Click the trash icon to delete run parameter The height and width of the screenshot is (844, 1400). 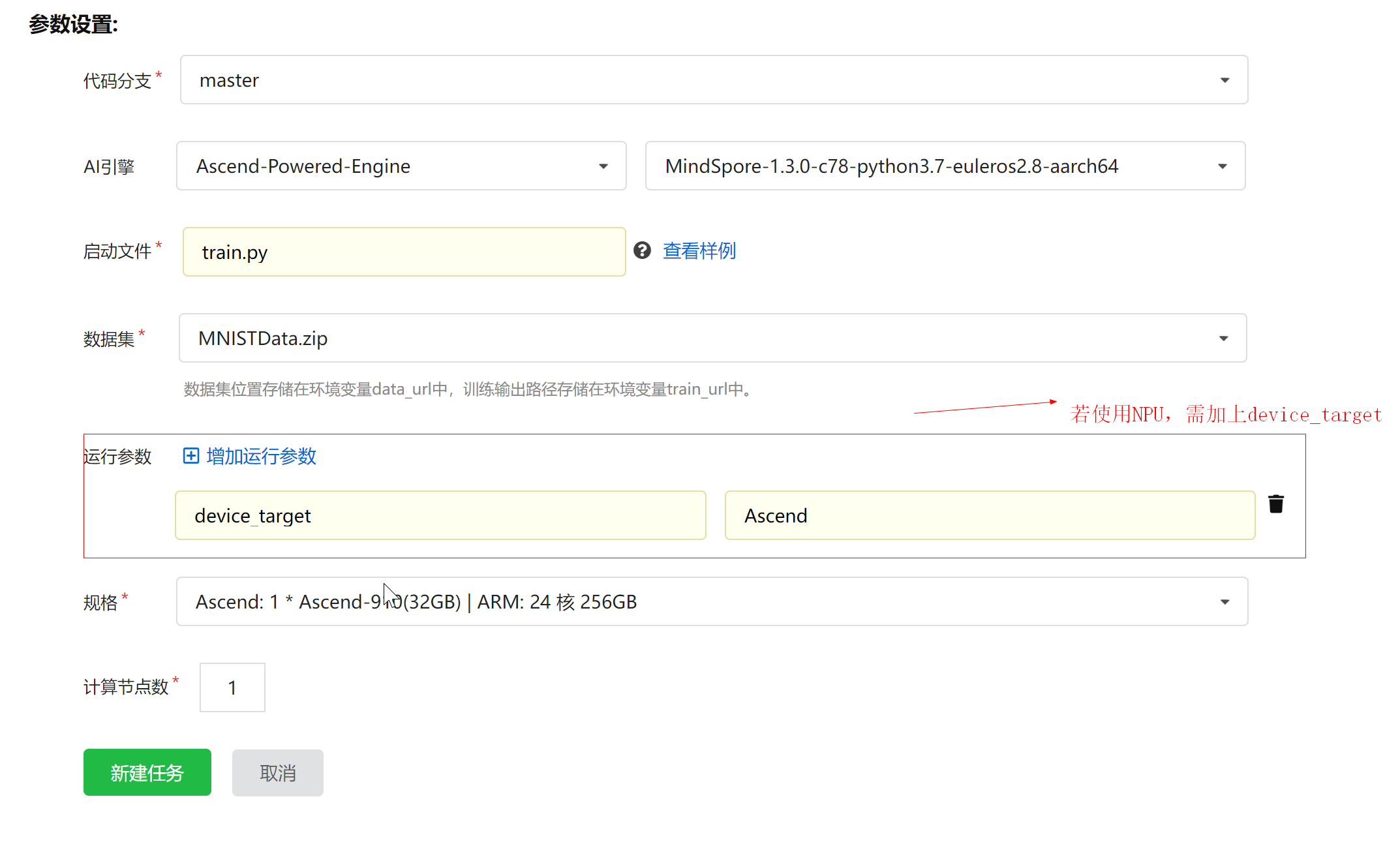[x=1275, y=504]
